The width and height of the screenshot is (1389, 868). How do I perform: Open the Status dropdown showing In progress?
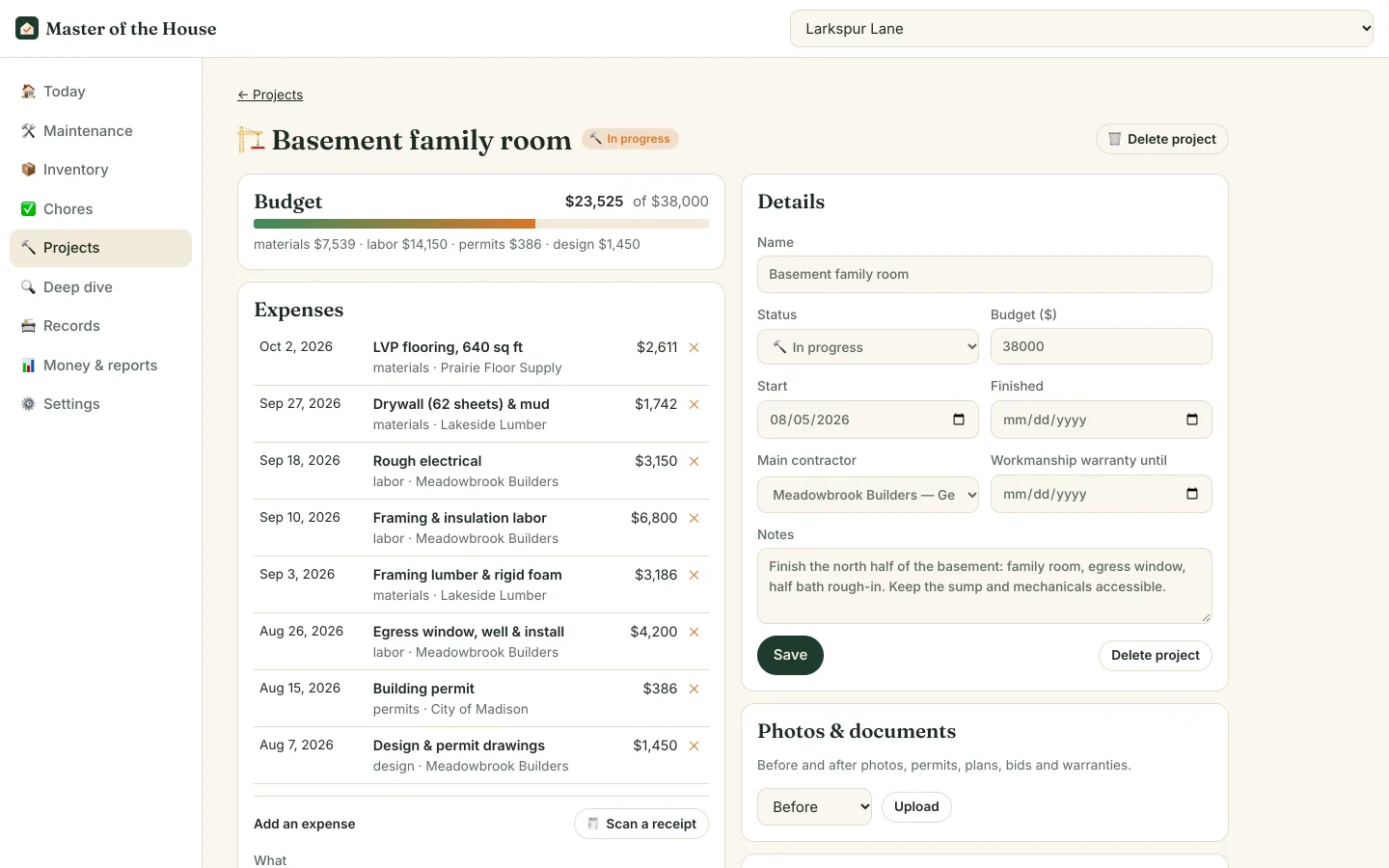[868, 347]
